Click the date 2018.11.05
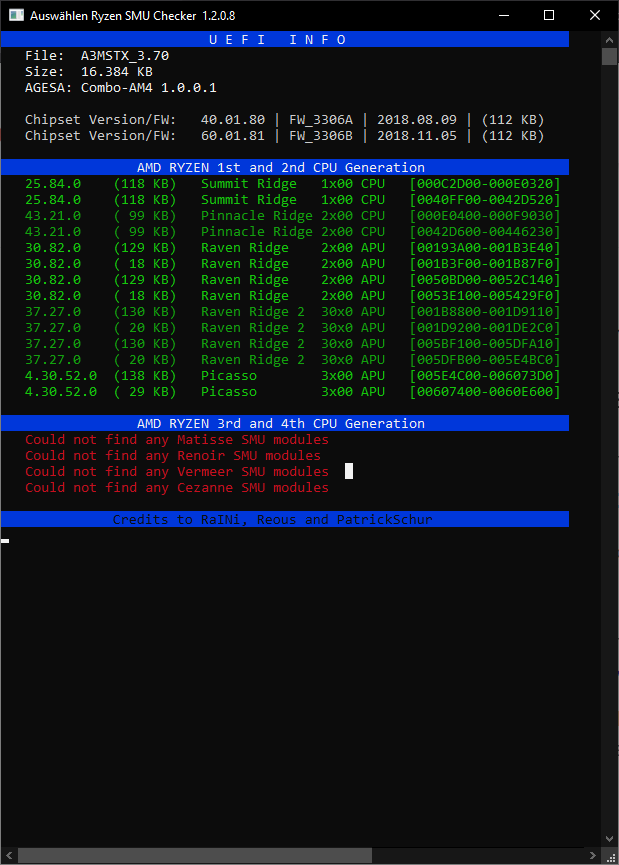Screen dimensions: 619x865 pos(417,136)
